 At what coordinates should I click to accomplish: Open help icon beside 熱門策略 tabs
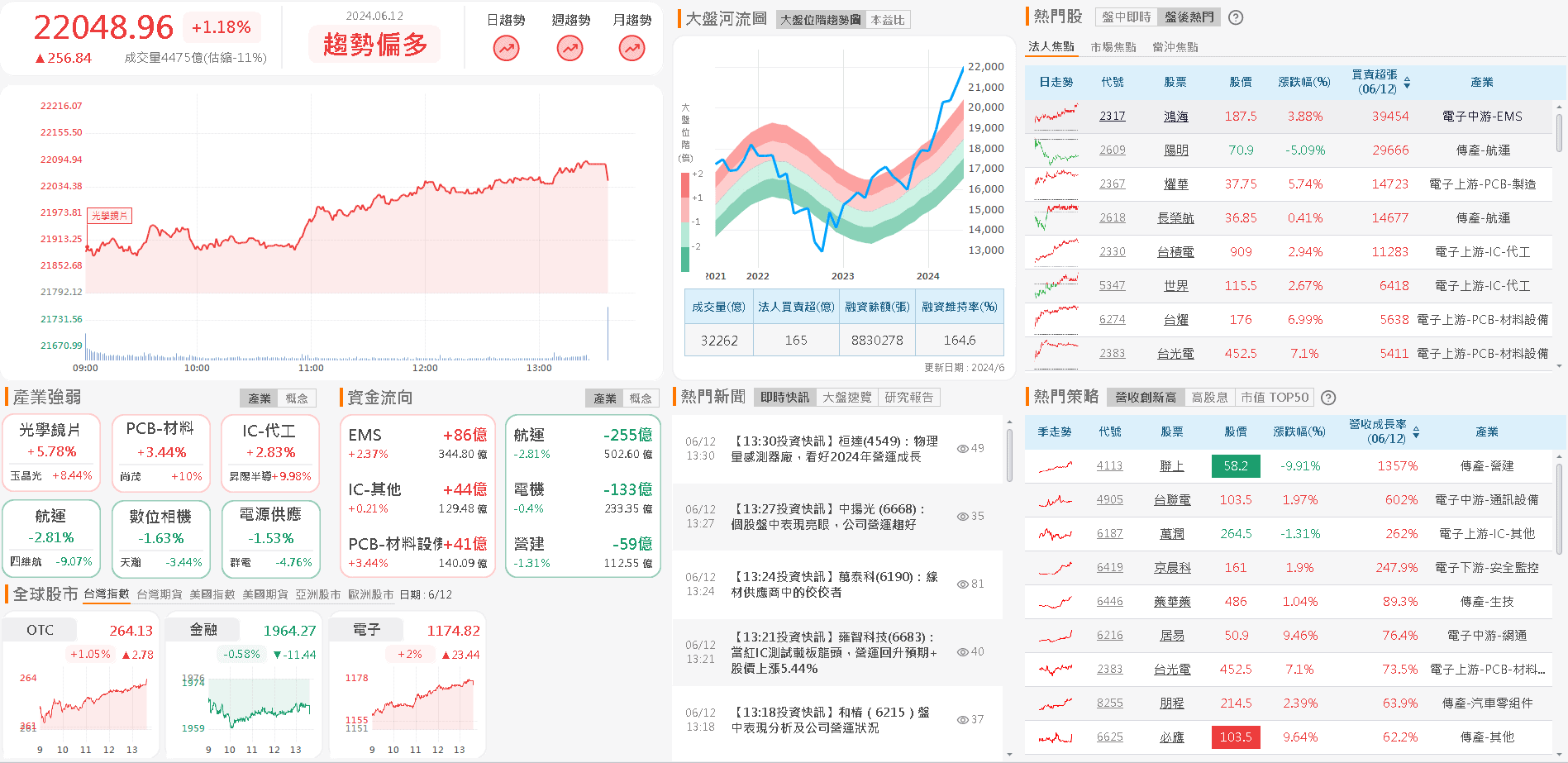click(1328, 398)
